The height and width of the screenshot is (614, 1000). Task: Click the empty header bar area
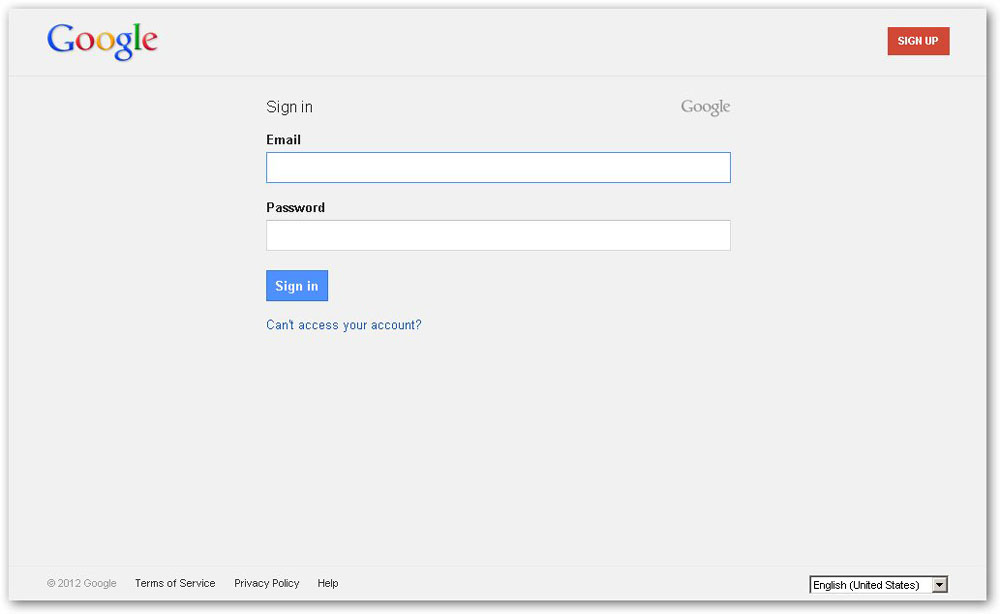[500, 42]
